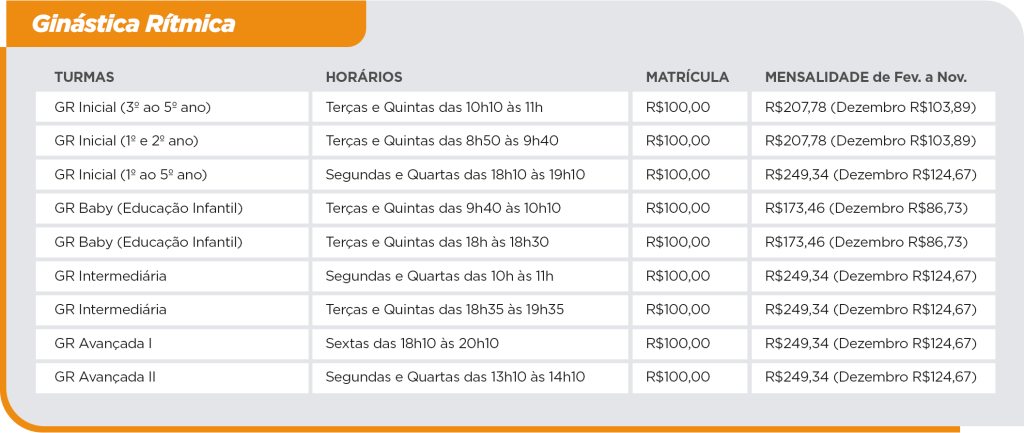
Task: Click the Terças e Quintas 18h35 às 19h35 schedule
Action: point(445,310)
